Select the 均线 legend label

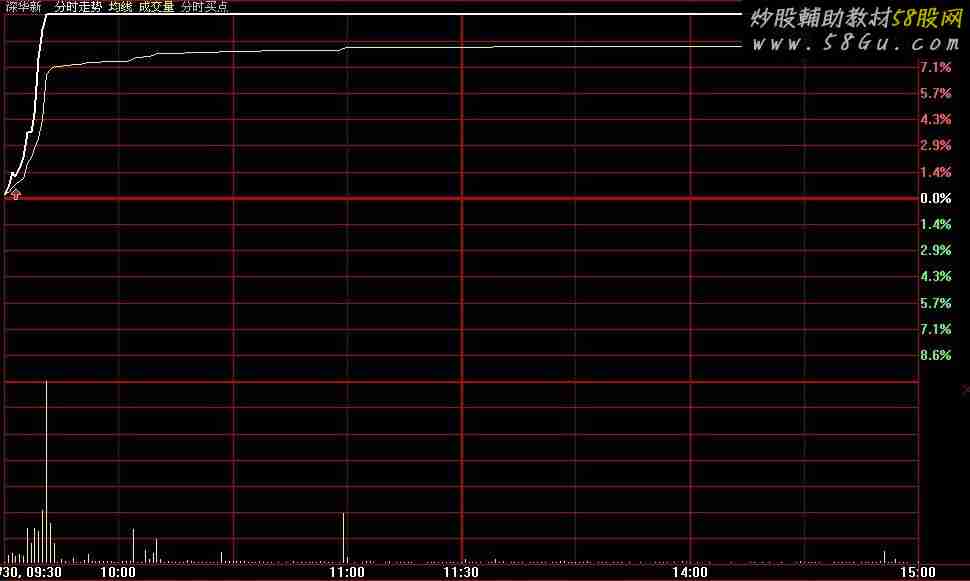coord(120,7)
